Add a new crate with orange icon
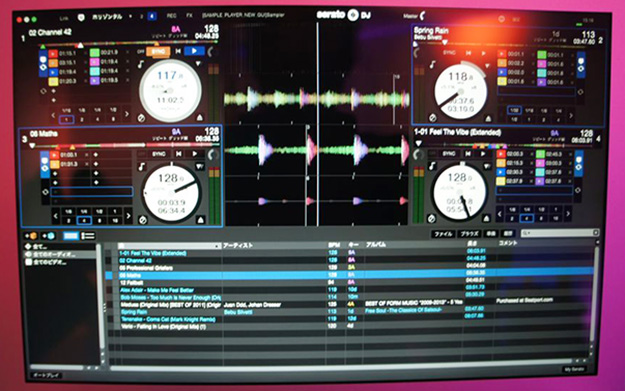The width and height of the screenshot is (625, 391). click(31, 236)
